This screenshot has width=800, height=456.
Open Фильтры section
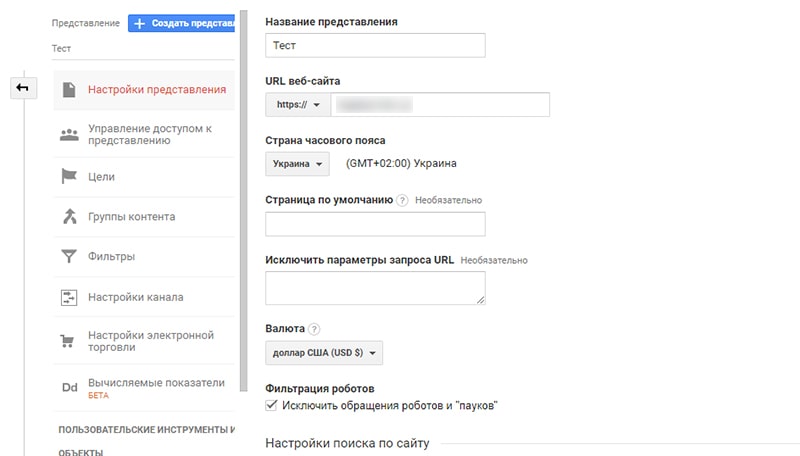(x=144, y=256)
